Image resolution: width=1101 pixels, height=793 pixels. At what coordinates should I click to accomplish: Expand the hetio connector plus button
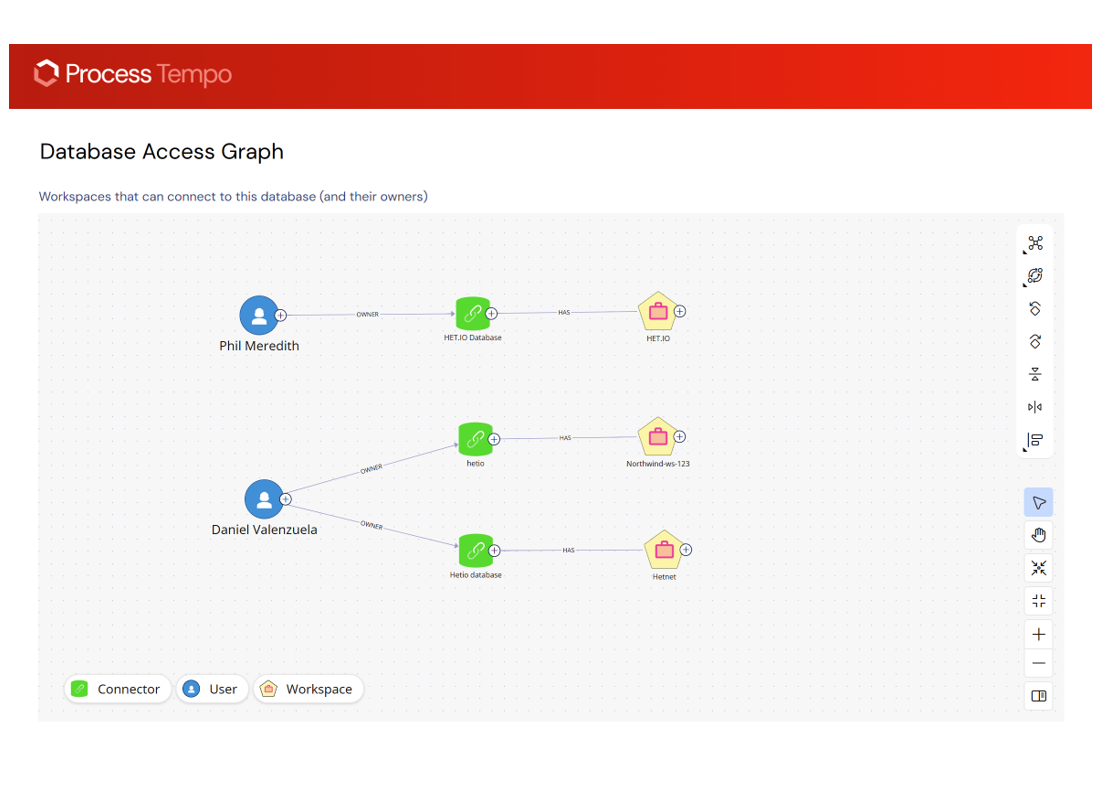coord(494,440)
